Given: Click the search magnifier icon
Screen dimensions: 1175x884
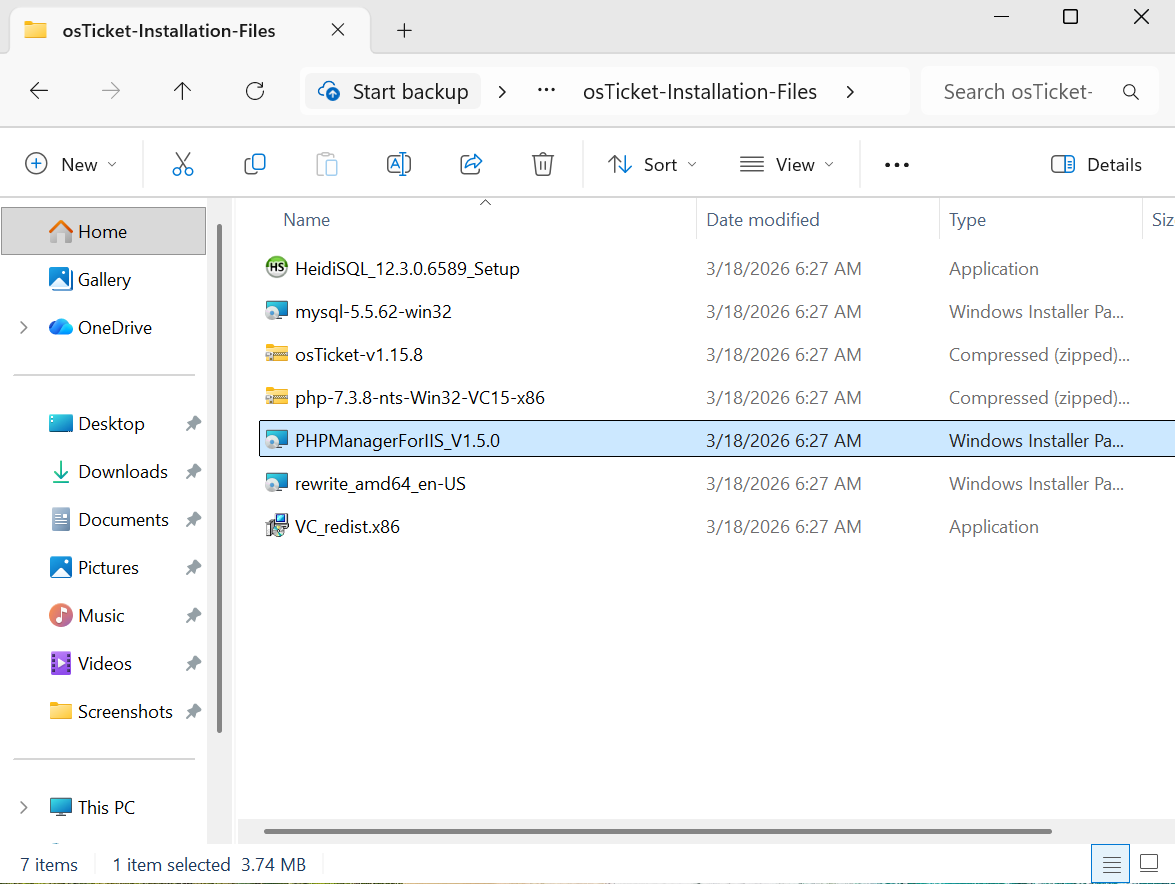Looking at the screenshot, I should [1131, 92].
